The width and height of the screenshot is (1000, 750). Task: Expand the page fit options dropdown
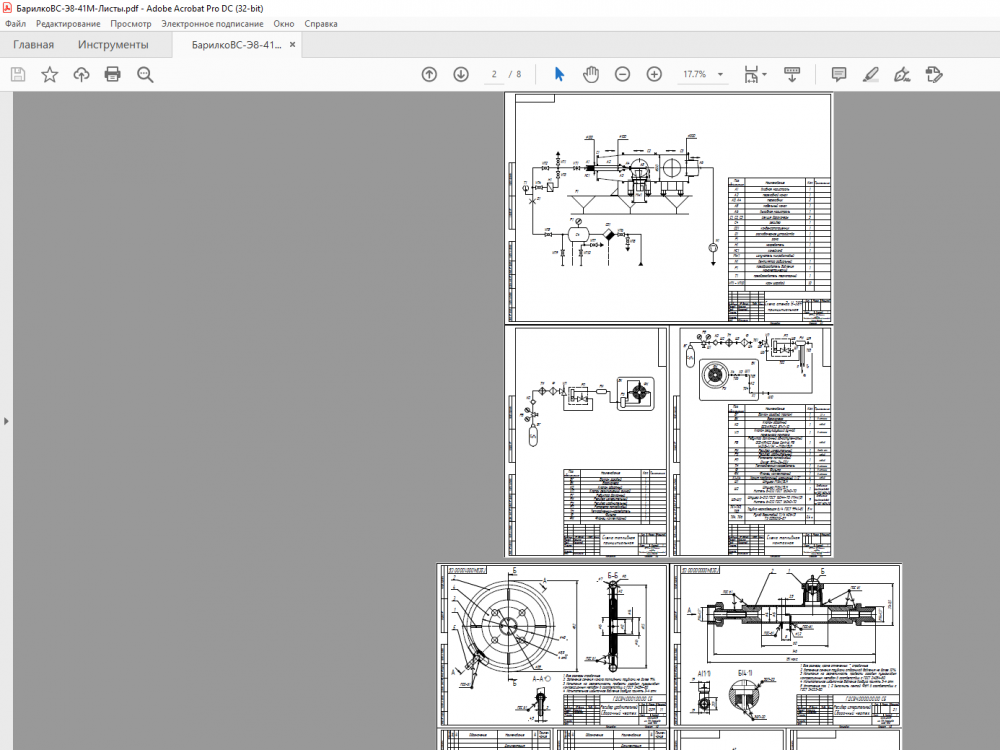pos(765,74)
